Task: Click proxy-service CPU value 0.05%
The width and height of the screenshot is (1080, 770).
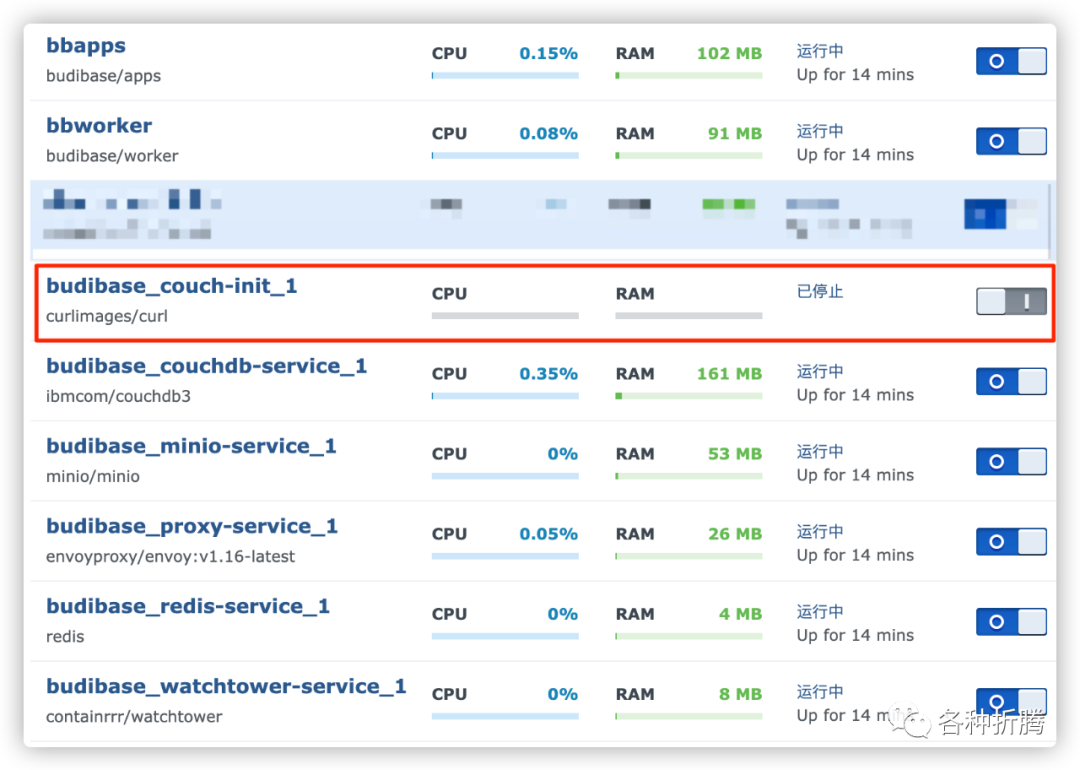Action: (x=548, y=534)
